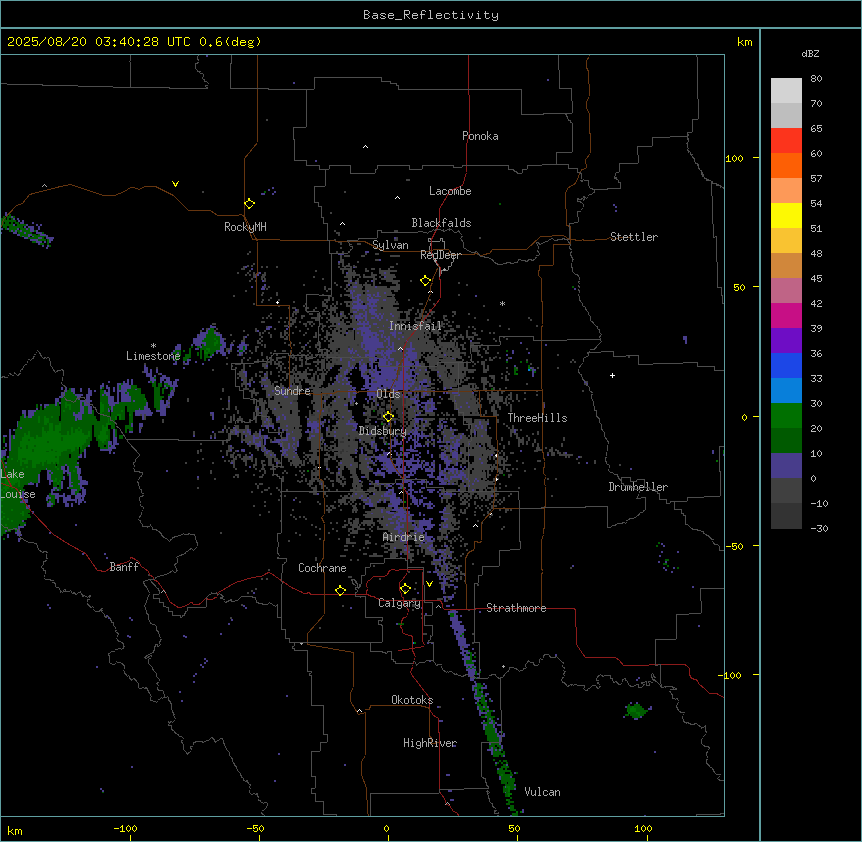The height and width of the screenshot is (842, 862).
Task: Click the slate-purple 0-10 dBZ legend swatch
Action: click(786, 466)
